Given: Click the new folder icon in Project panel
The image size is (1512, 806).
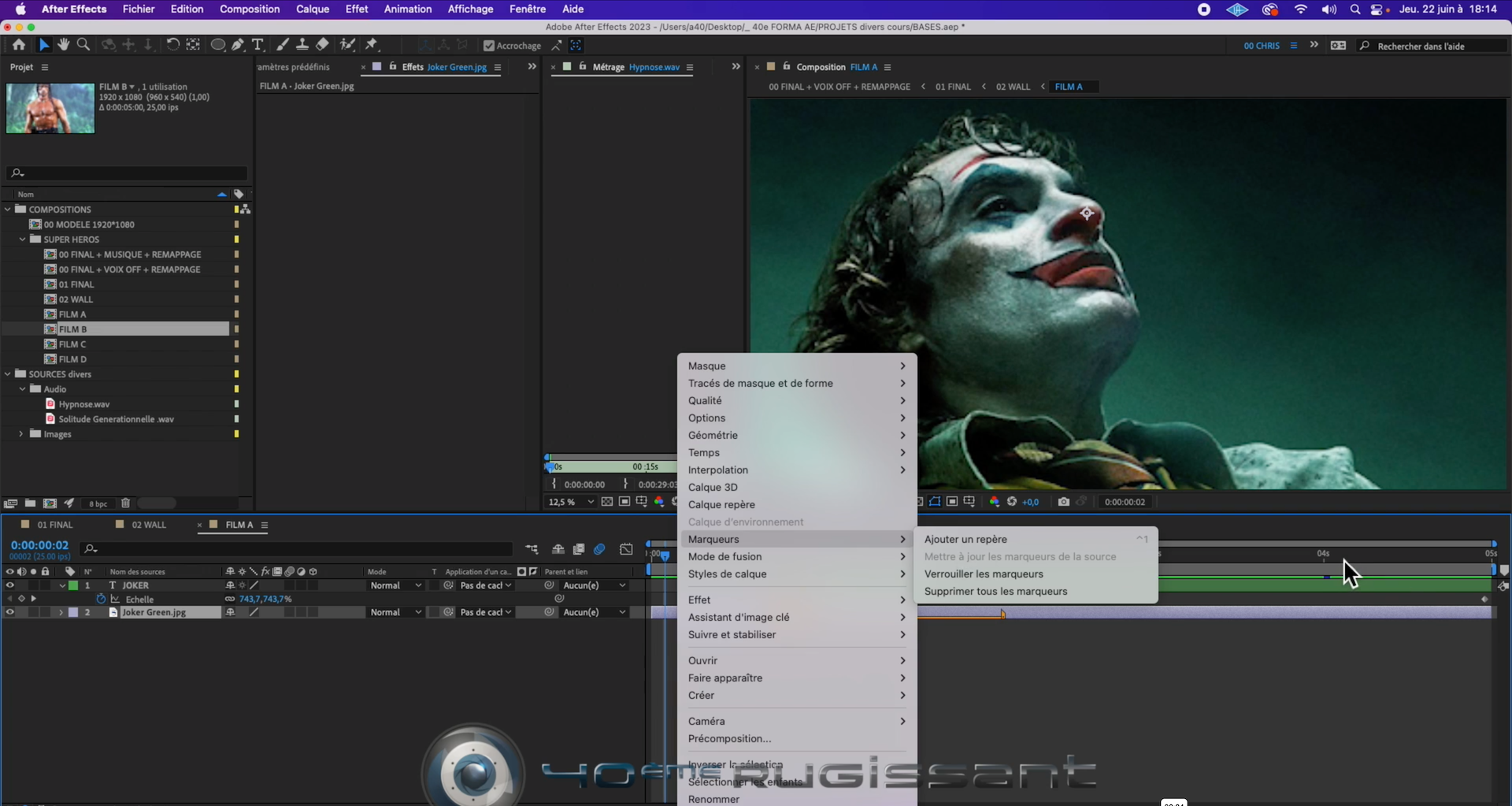Looking at the screenshot, I should [30, 503].
